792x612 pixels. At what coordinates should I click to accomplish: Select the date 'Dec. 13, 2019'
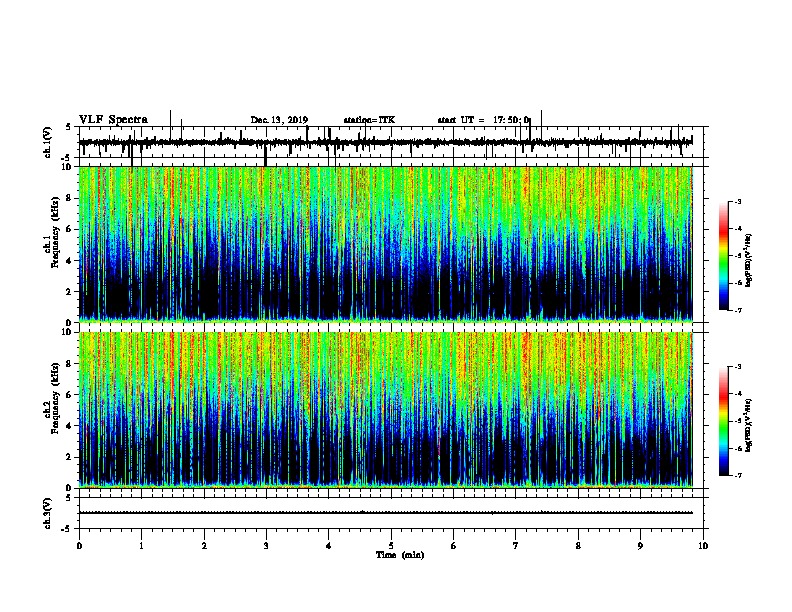279,120
